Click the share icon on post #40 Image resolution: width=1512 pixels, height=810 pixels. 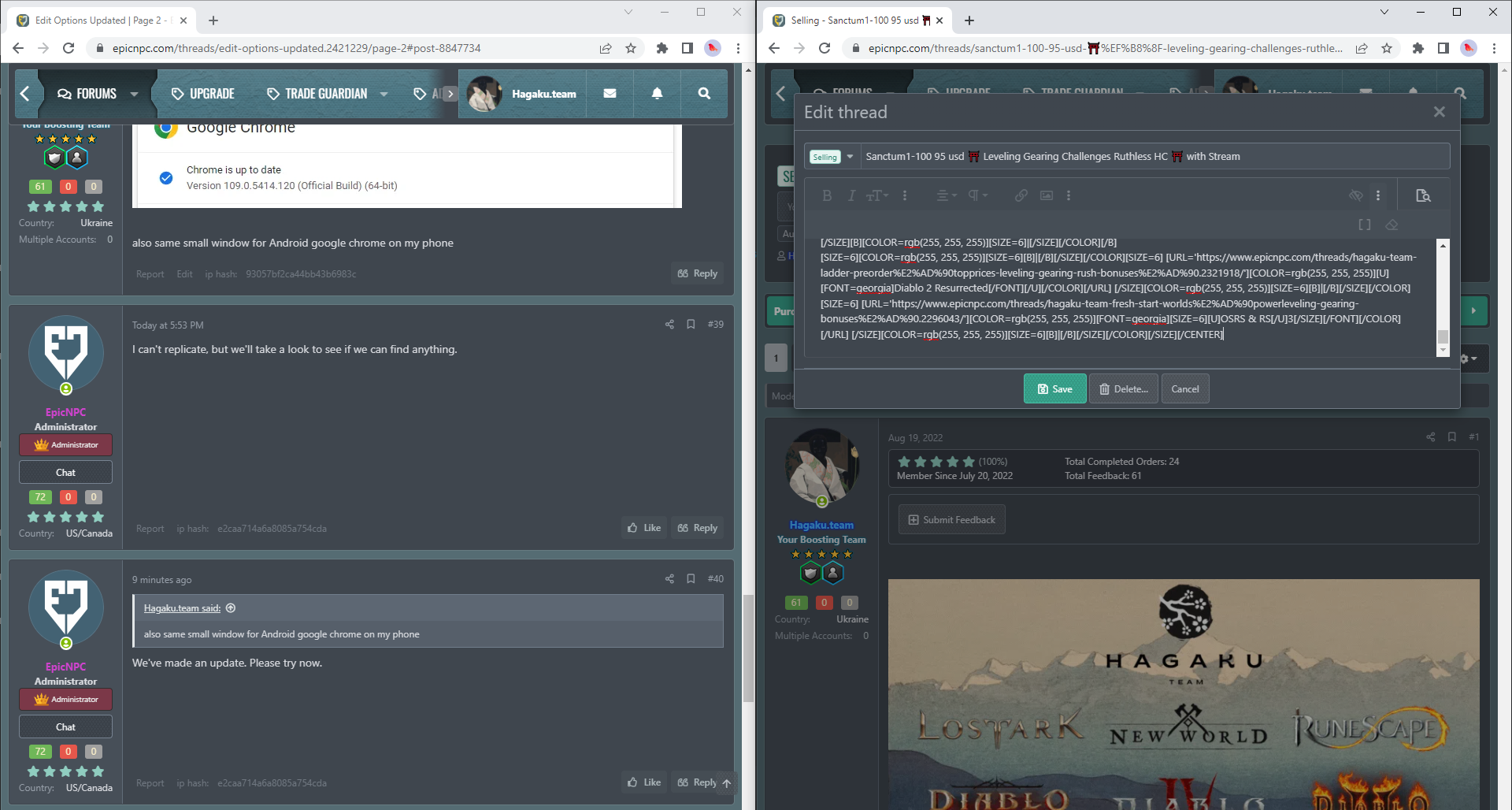(x=669, y=578)
